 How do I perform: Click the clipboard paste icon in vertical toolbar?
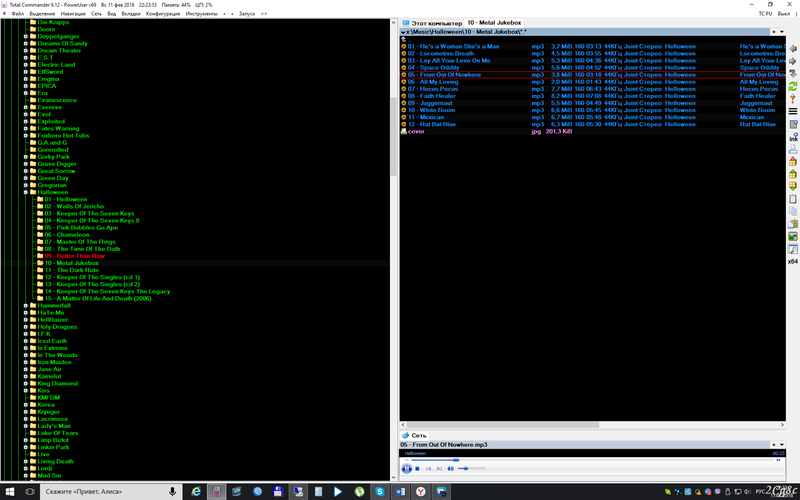[793, 199]
